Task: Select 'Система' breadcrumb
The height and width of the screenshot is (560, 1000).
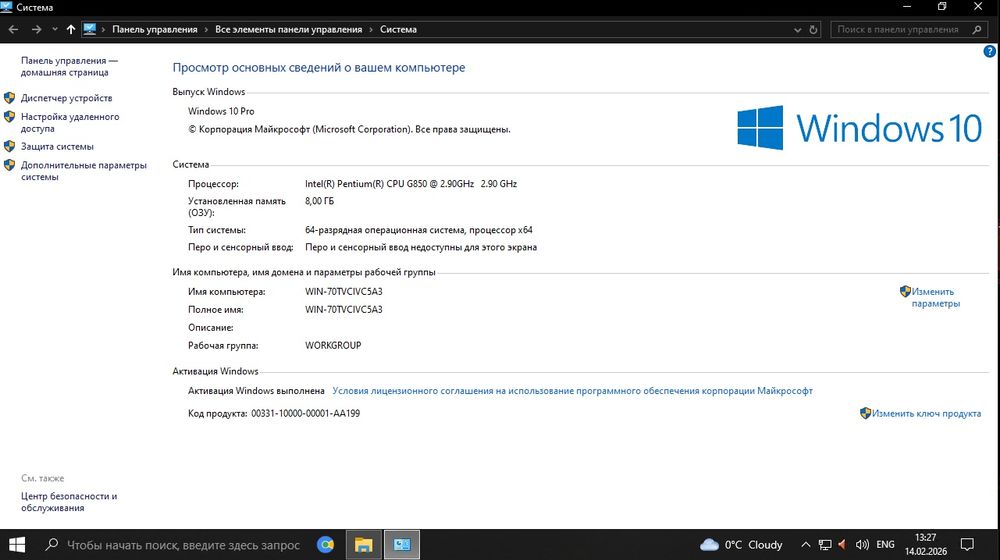Action: coord(399,29)
